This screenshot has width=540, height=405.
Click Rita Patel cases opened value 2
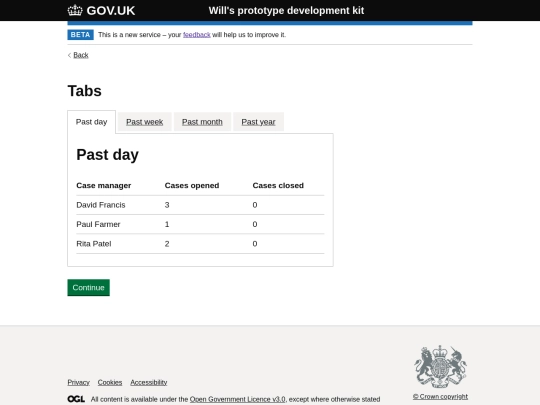[167, 244]
